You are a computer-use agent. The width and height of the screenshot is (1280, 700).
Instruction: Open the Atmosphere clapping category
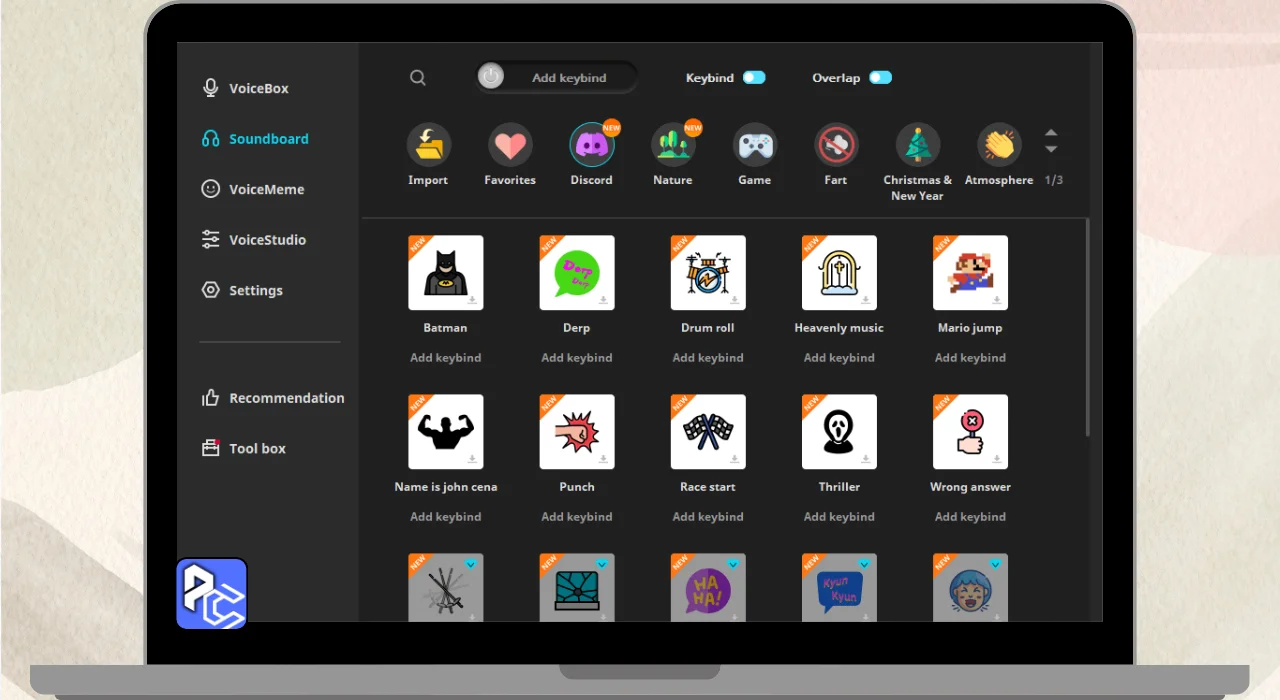click(x=999, y=146)
